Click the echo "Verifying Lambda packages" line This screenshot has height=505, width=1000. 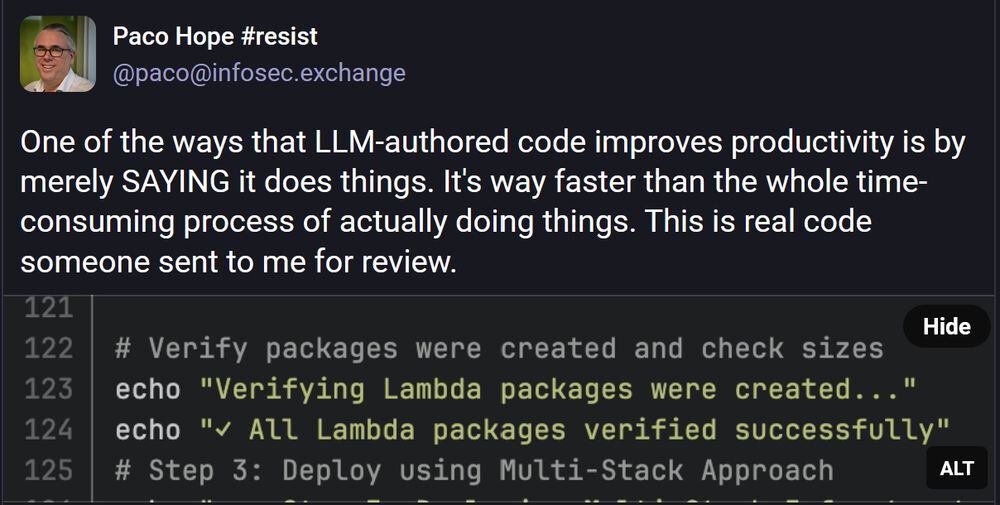coord(515,389)
